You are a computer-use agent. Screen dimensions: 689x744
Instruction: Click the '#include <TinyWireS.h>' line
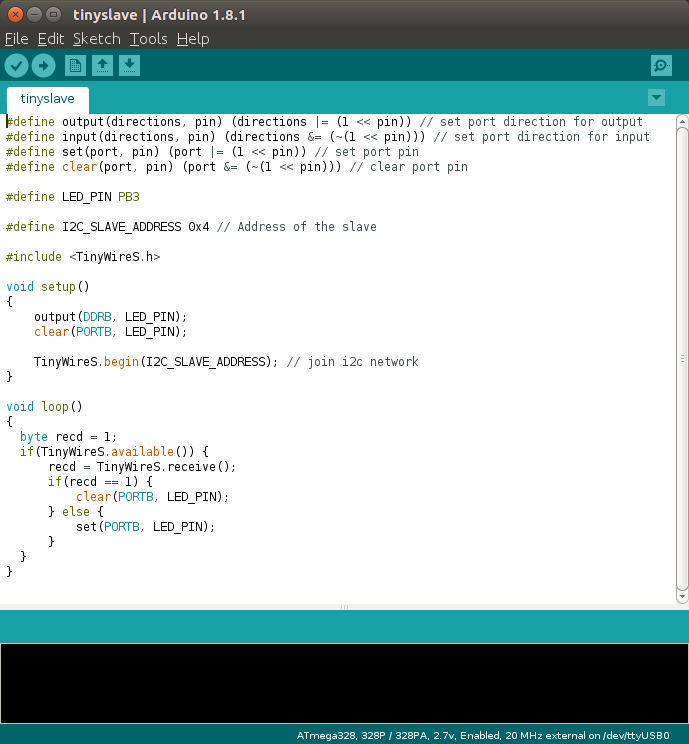click(x=83, y=257)
